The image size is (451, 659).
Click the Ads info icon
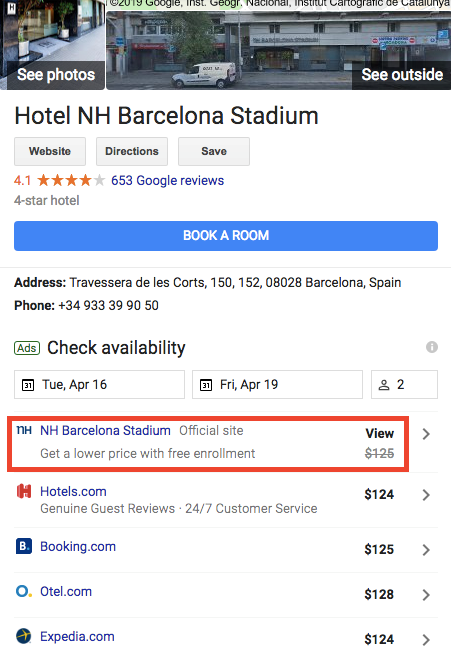[x=432, y=347]
